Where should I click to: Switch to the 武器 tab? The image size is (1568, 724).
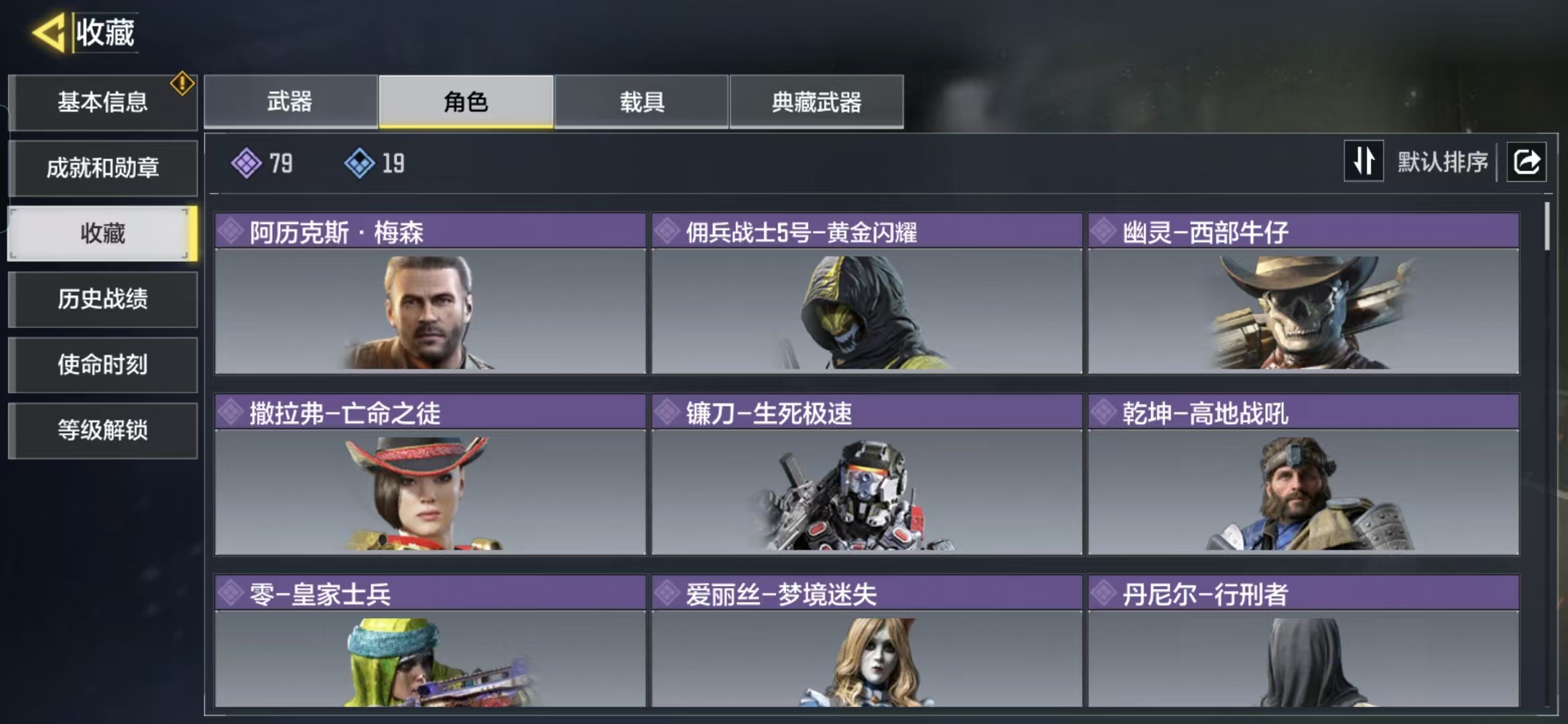coord(291,101)
